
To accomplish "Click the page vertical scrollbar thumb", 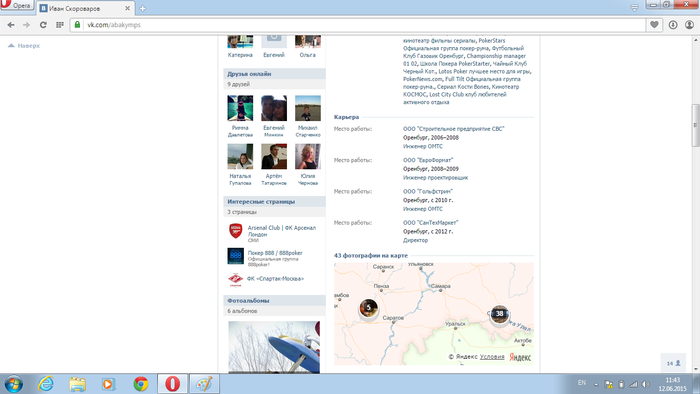I will click(x=696, y=125).
